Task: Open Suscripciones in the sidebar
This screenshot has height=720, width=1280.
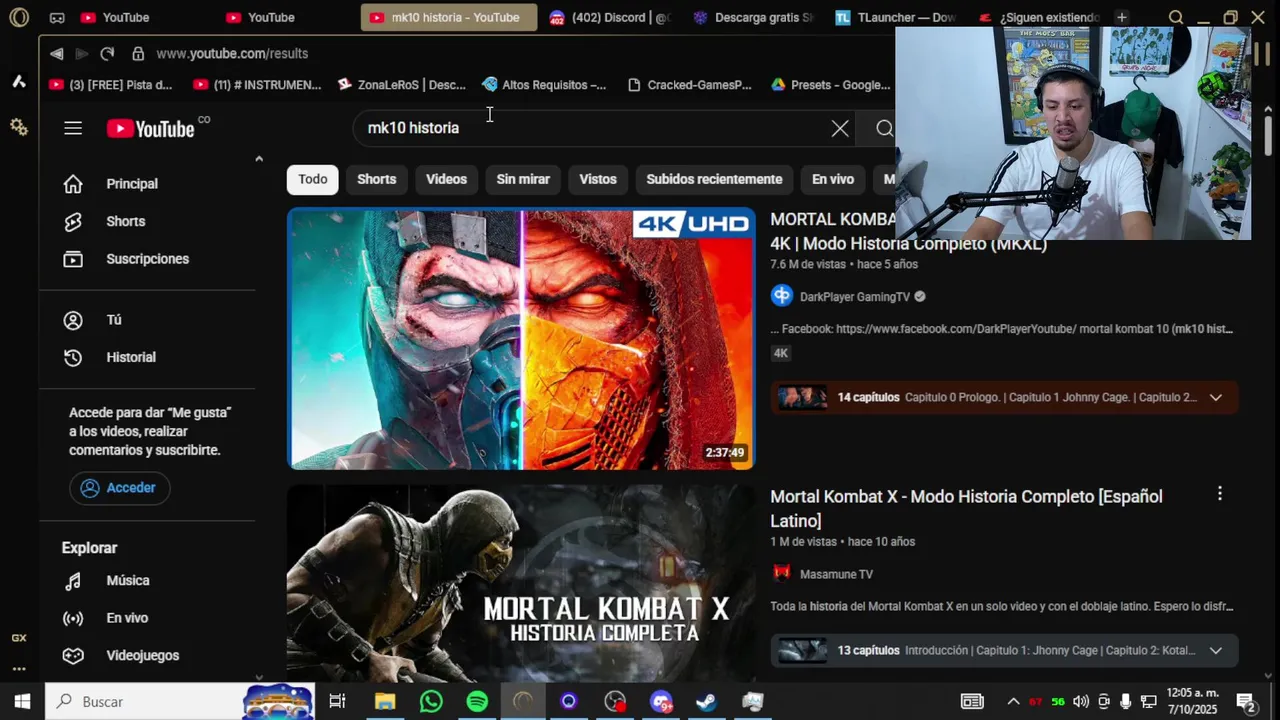Action: [x=147, y=259]
